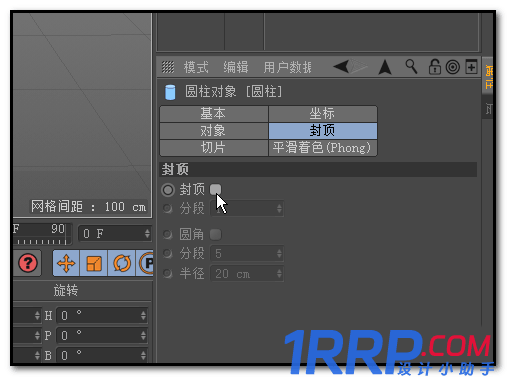
Task: Click the 半径 field showing 20 cm
Action: (247, 274)
